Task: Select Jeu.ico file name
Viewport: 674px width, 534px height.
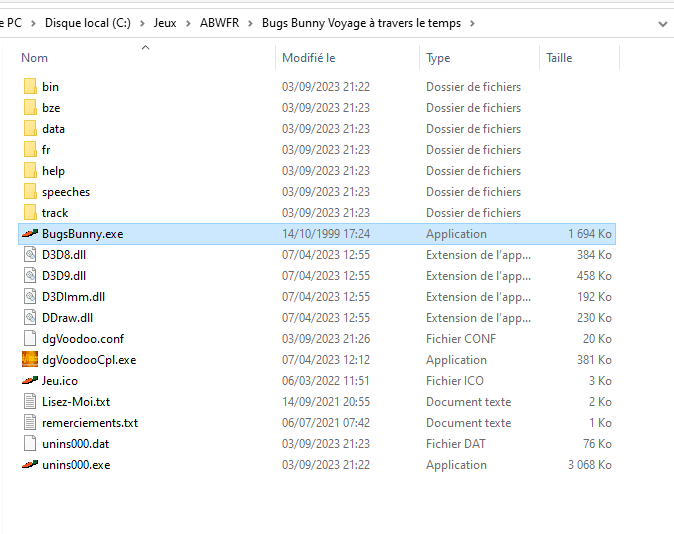Action: coord(60,381)
